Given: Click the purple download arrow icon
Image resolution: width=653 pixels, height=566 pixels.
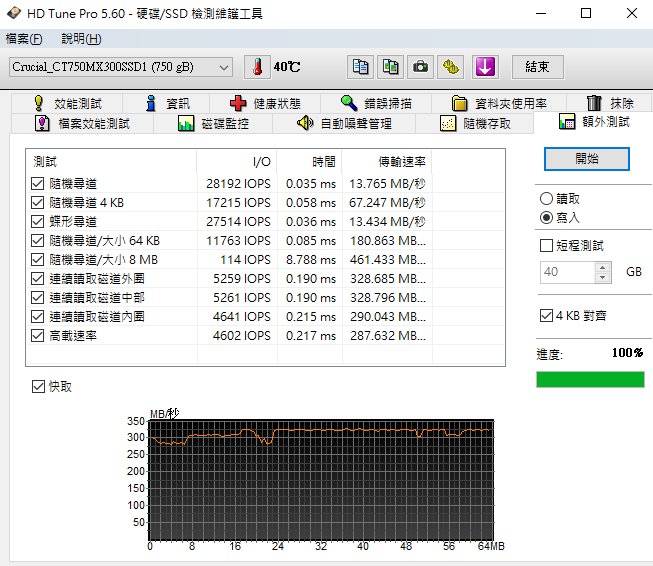Looking at the screenshot, I should [485, 67].
